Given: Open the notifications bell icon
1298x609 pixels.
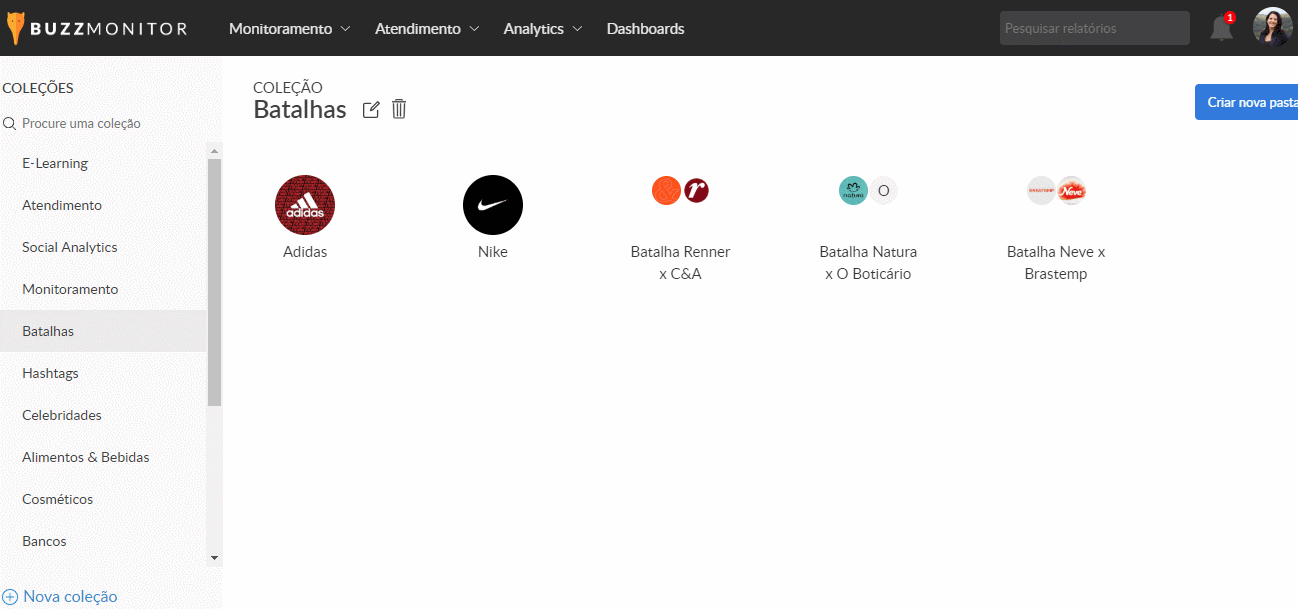Looking at the screenshot, I should click(x=1221, y=28).
